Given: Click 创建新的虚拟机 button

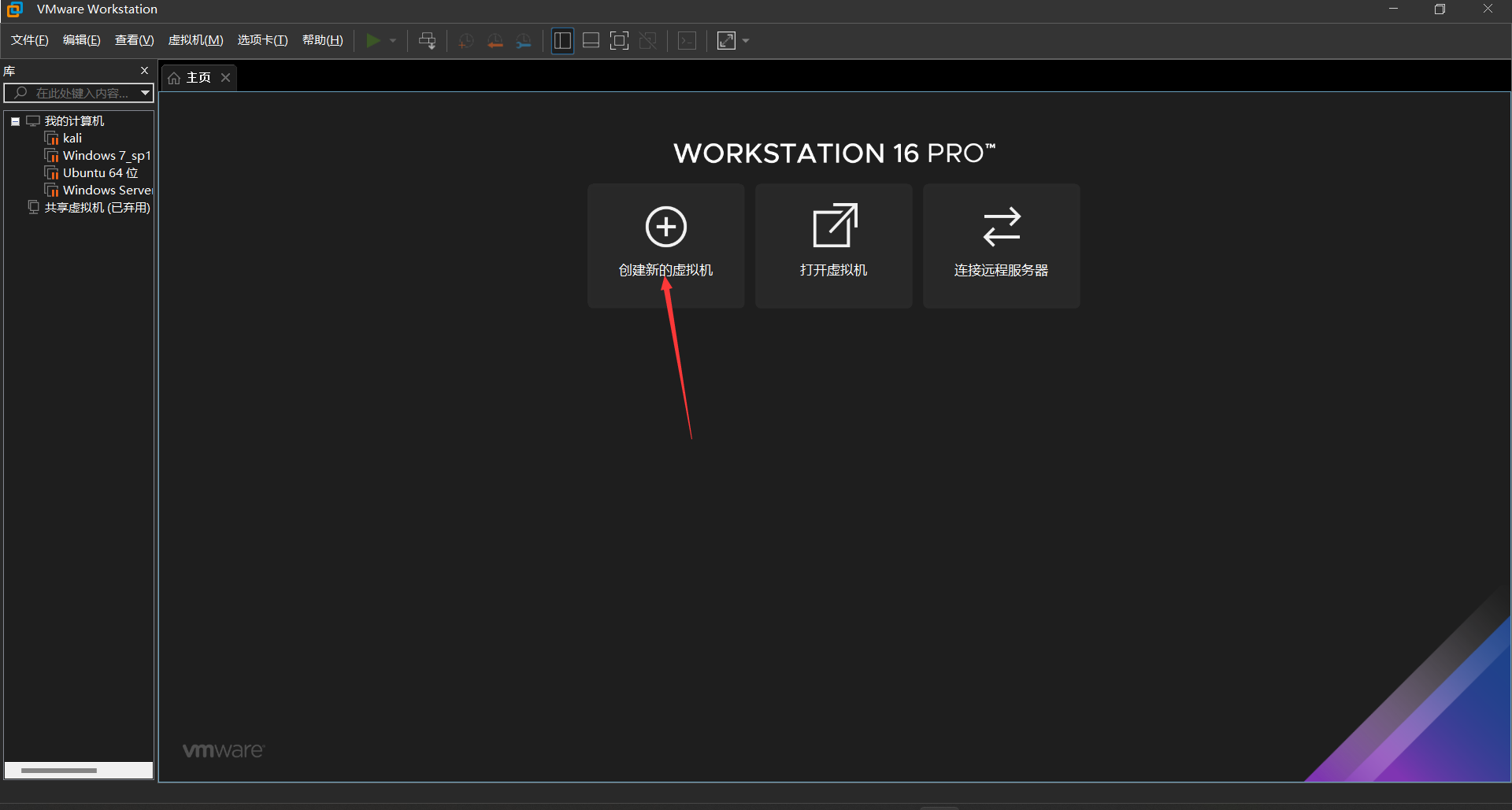Looking at the screenshot, I should click(666, 246).
